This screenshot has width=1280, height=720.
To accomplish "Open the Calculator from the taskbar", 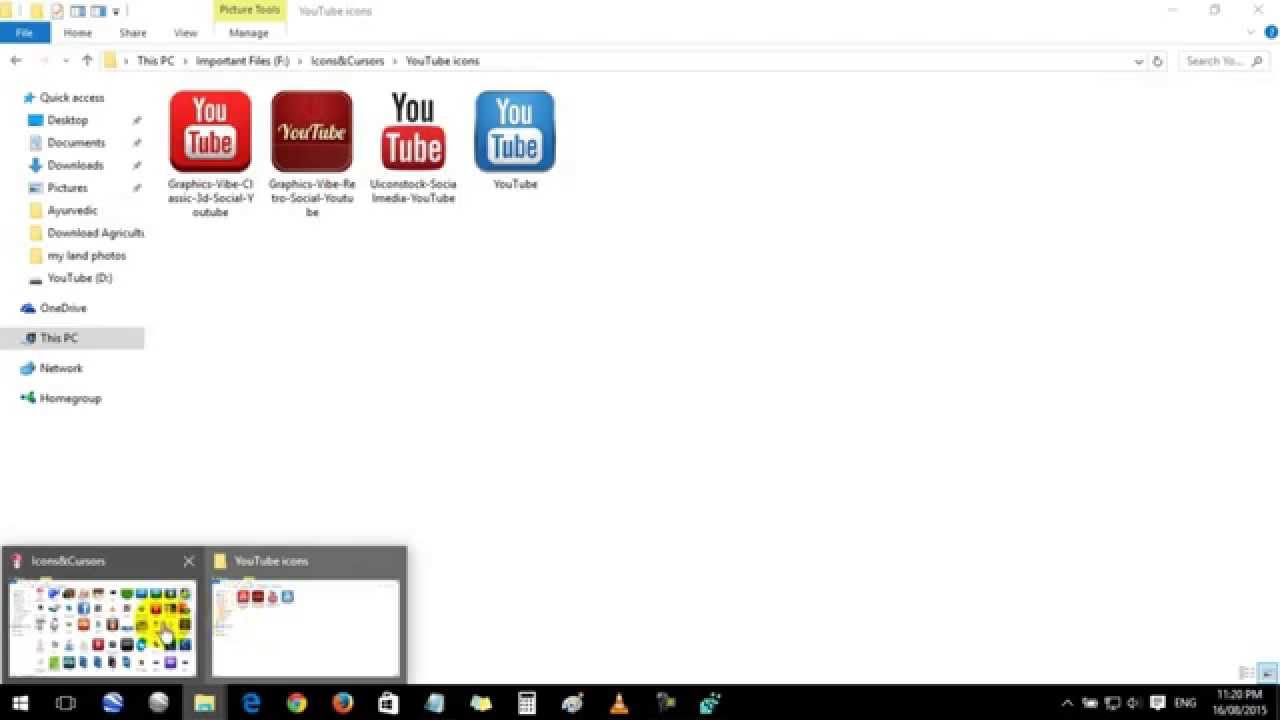I will pyautogui.click(x=527, y=703).
